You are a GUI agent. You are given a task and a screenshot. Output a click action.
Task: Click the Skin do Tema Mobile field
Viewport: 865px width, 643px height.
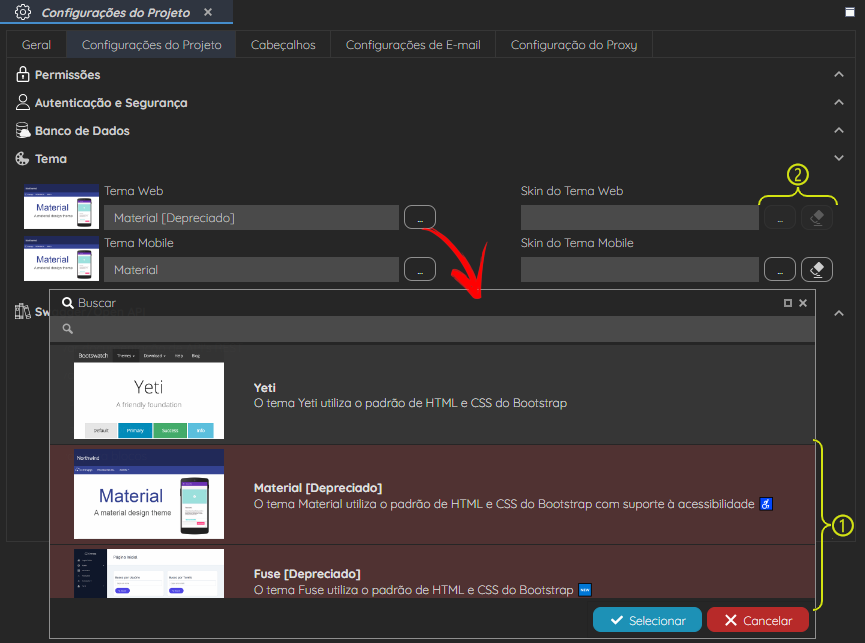click(x=640, y=270)
